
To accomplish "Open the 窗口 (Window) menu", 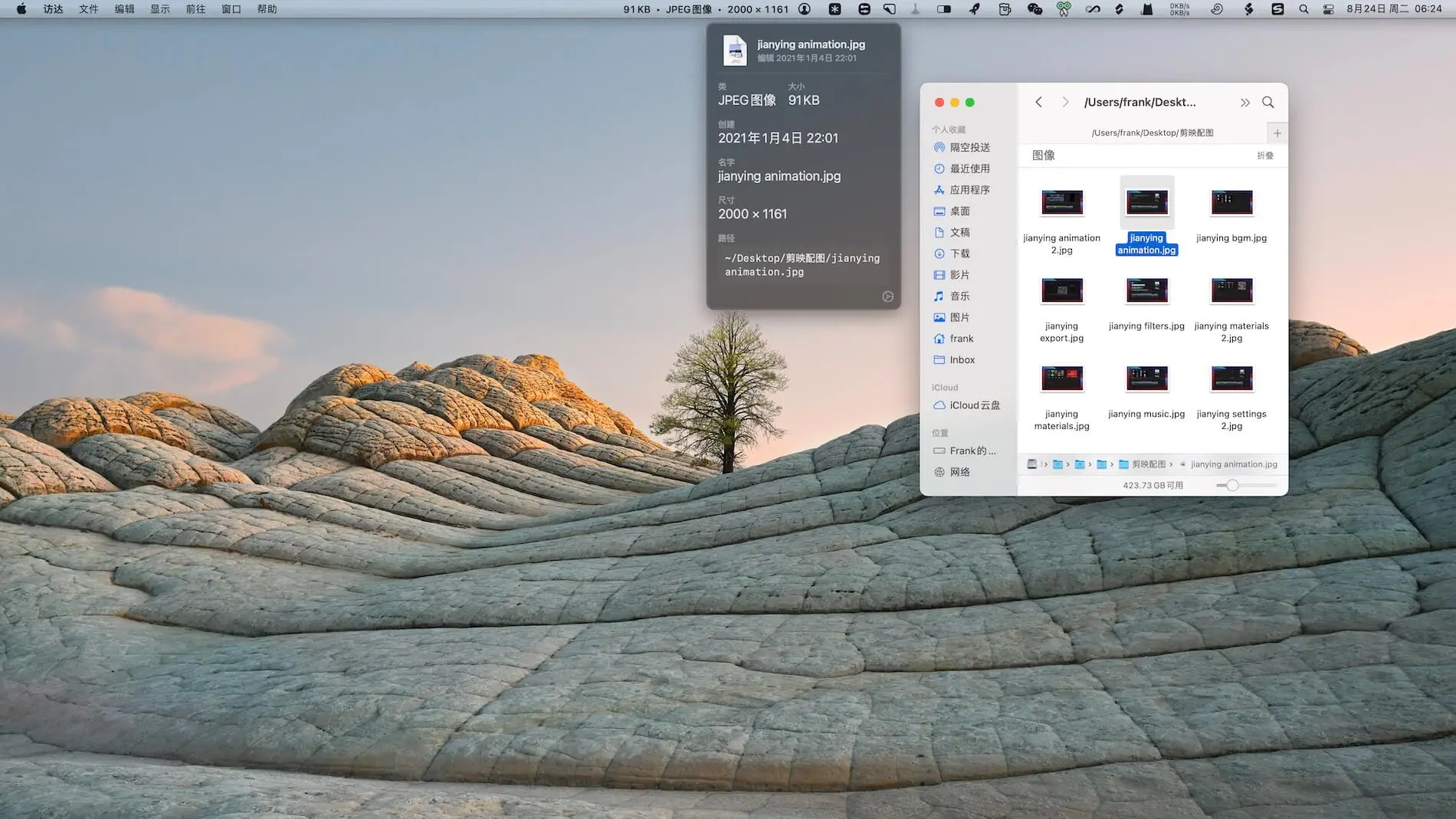I will [231, 9].
